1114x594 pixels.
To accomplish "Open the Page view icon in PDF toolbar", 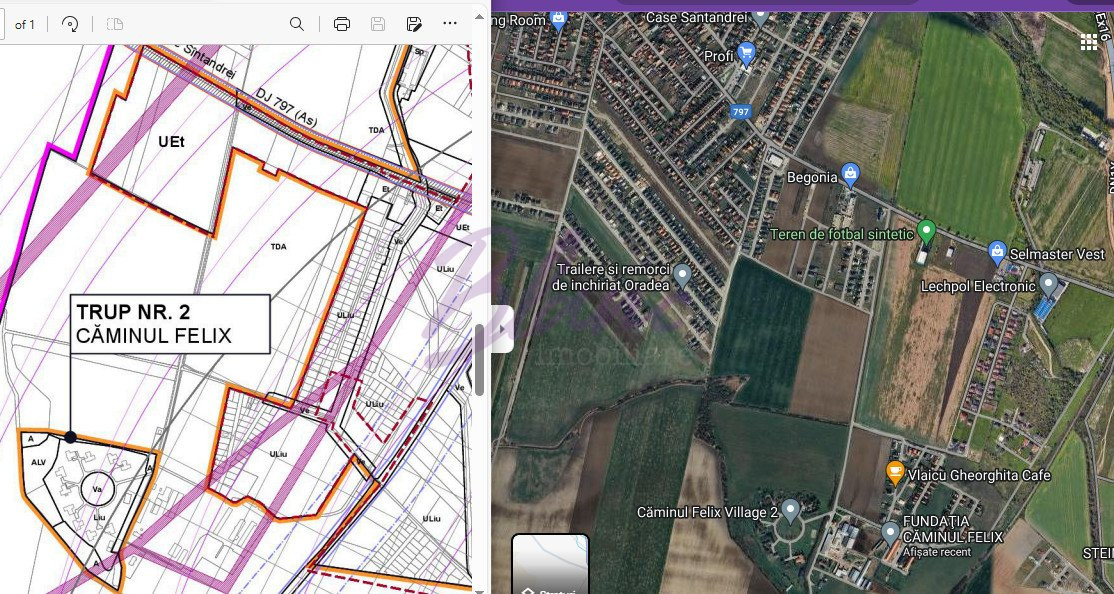I will [x=115, y=24].
